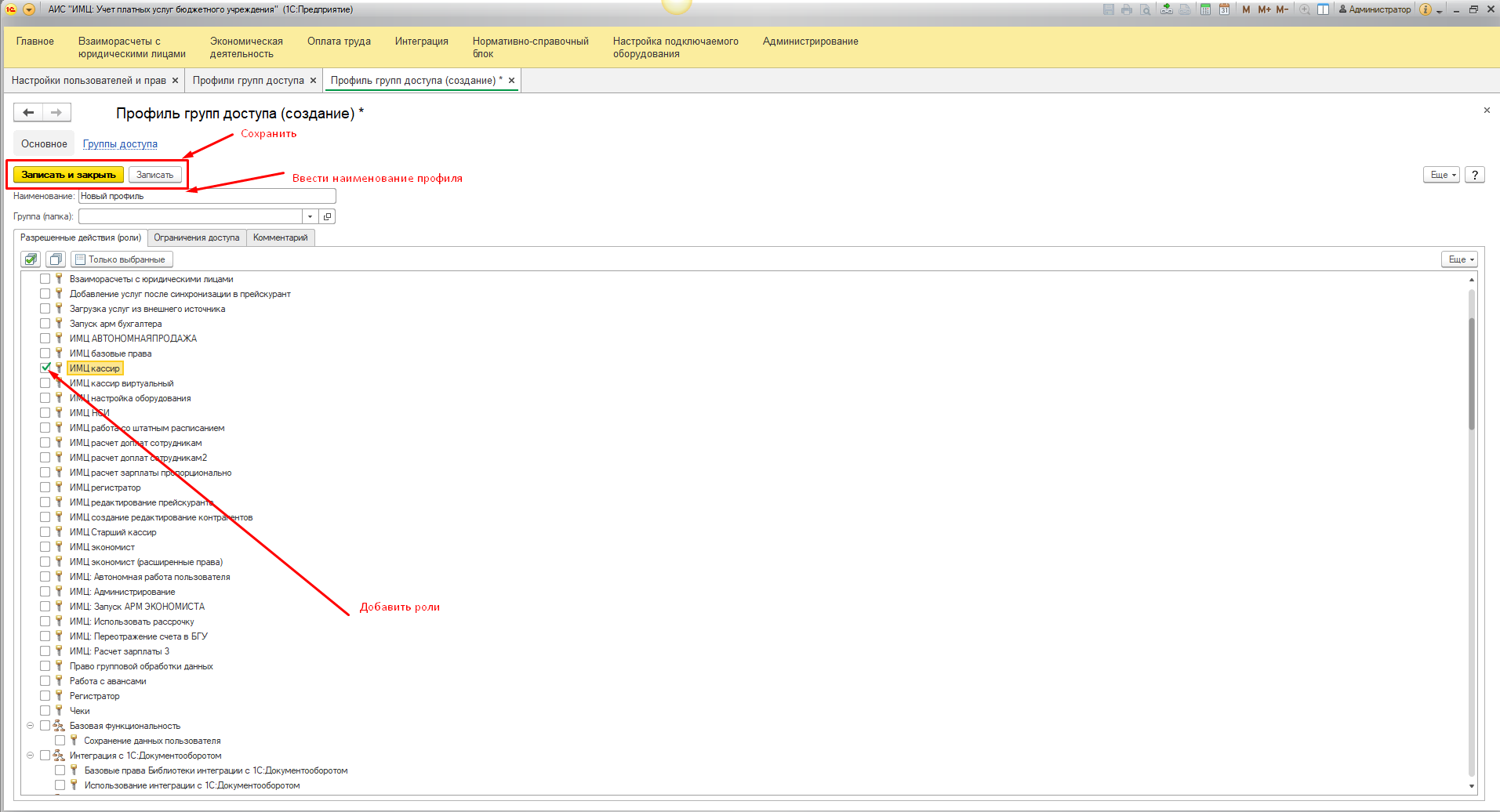Screen dimensions: 1500x812
Task: Click the back arrow navigation button
Action: 28,113
